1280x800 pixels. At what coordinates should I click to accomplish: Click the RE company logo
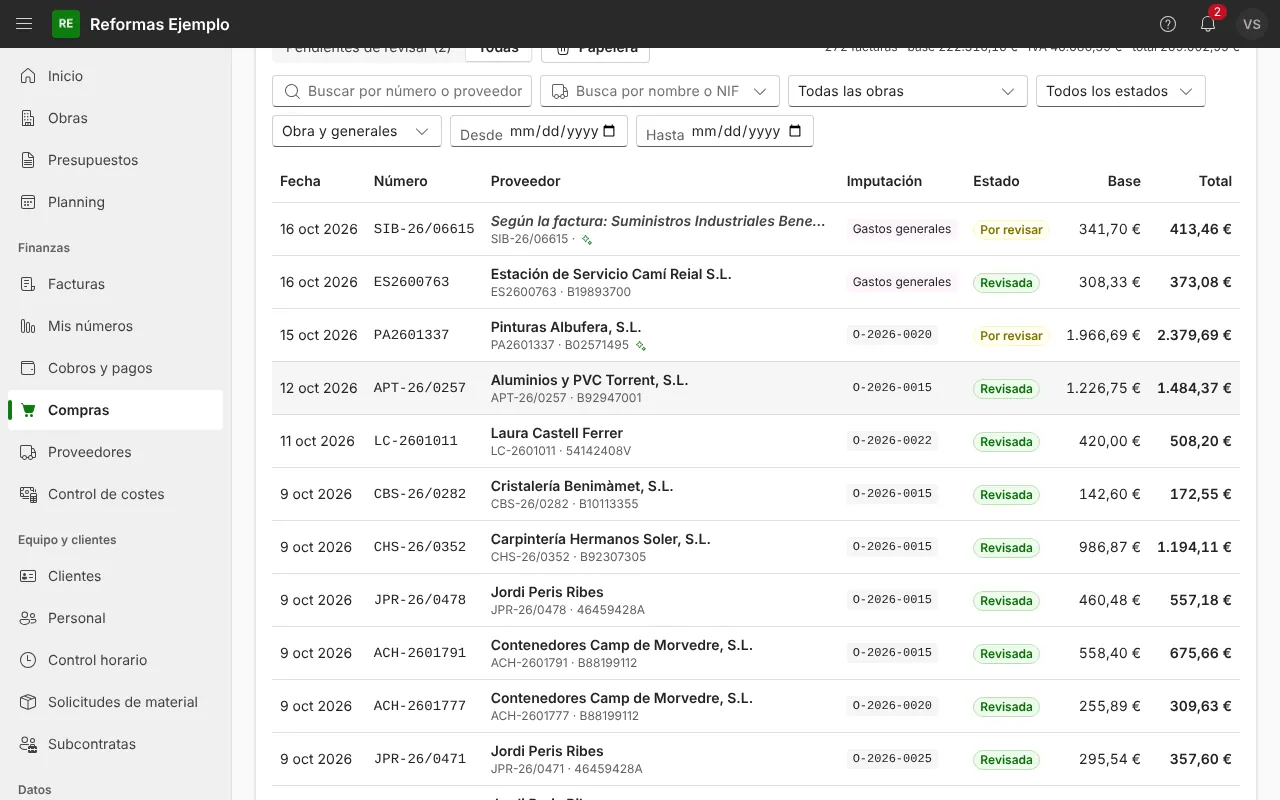click(x=66, y=24)
